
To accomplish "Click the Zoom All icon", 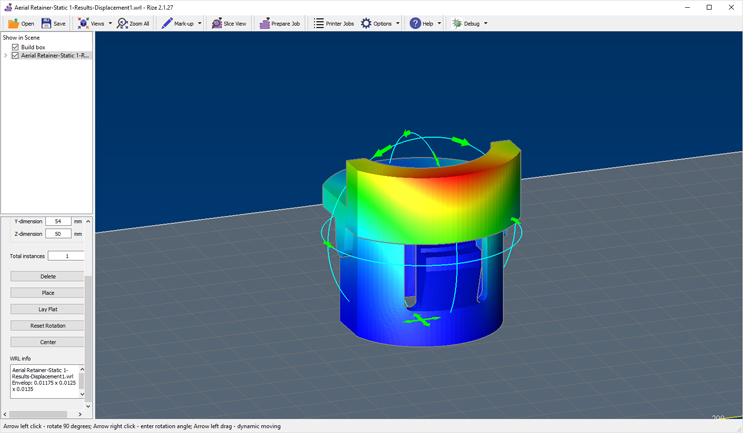I will [122, 23].
